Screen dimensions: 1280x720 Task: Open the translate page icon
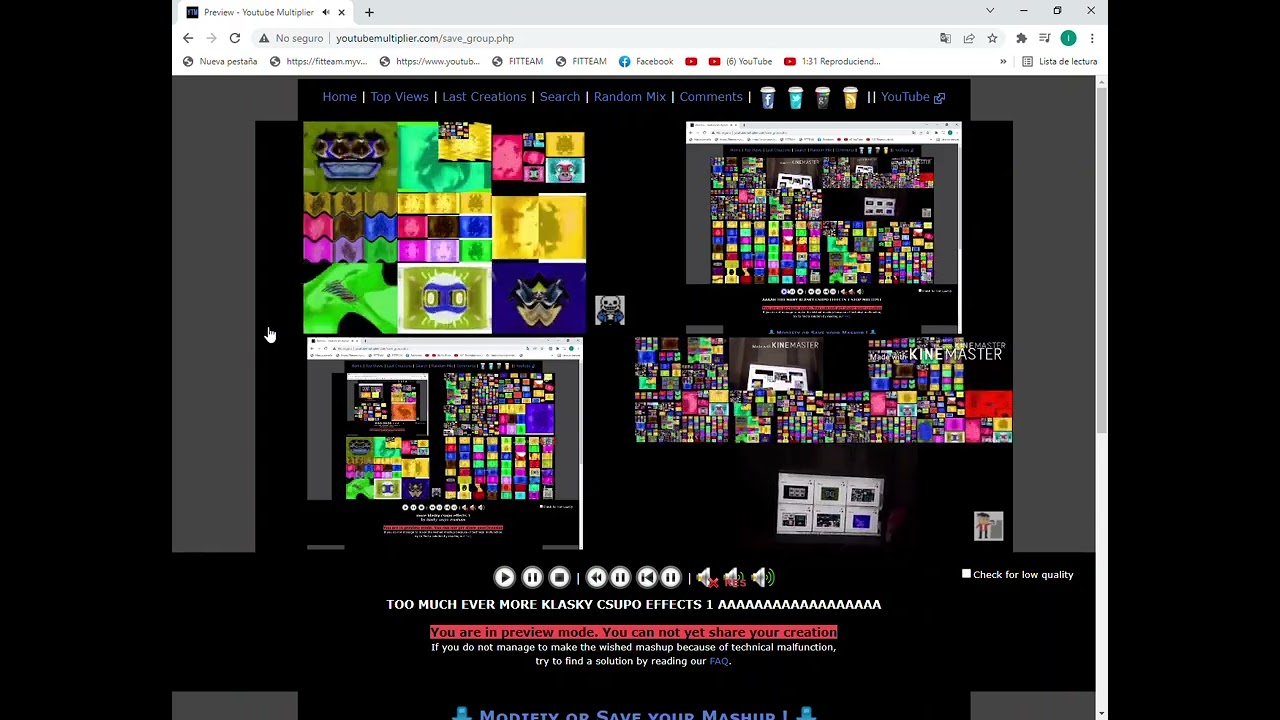[945, 38]
